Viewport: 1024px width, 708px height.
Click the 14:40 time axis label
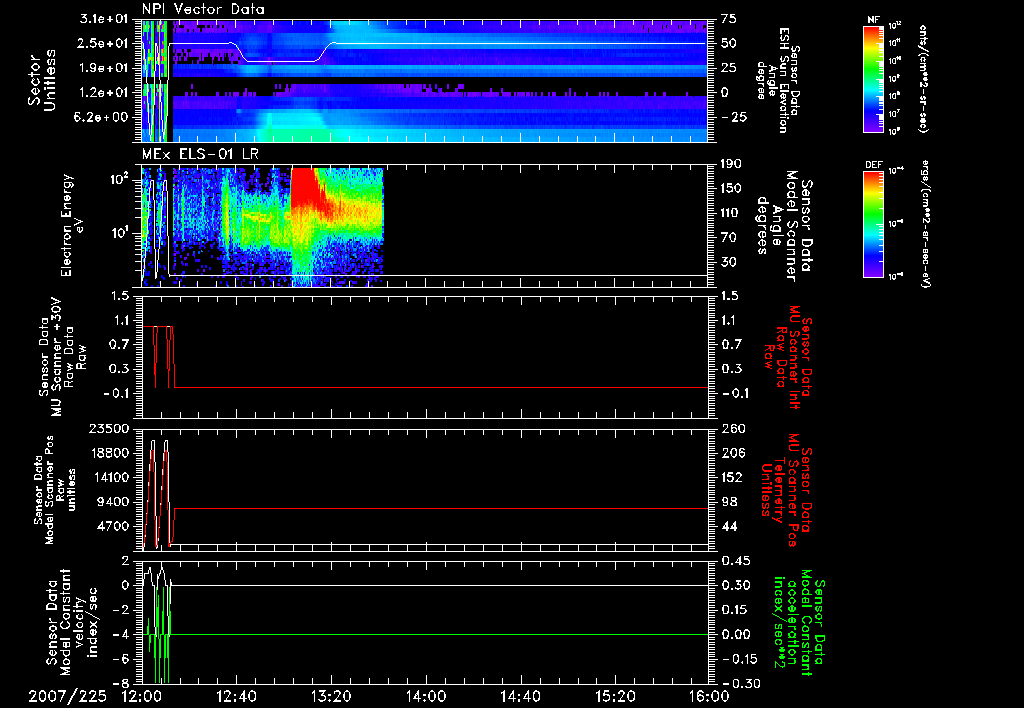point(520,696)
